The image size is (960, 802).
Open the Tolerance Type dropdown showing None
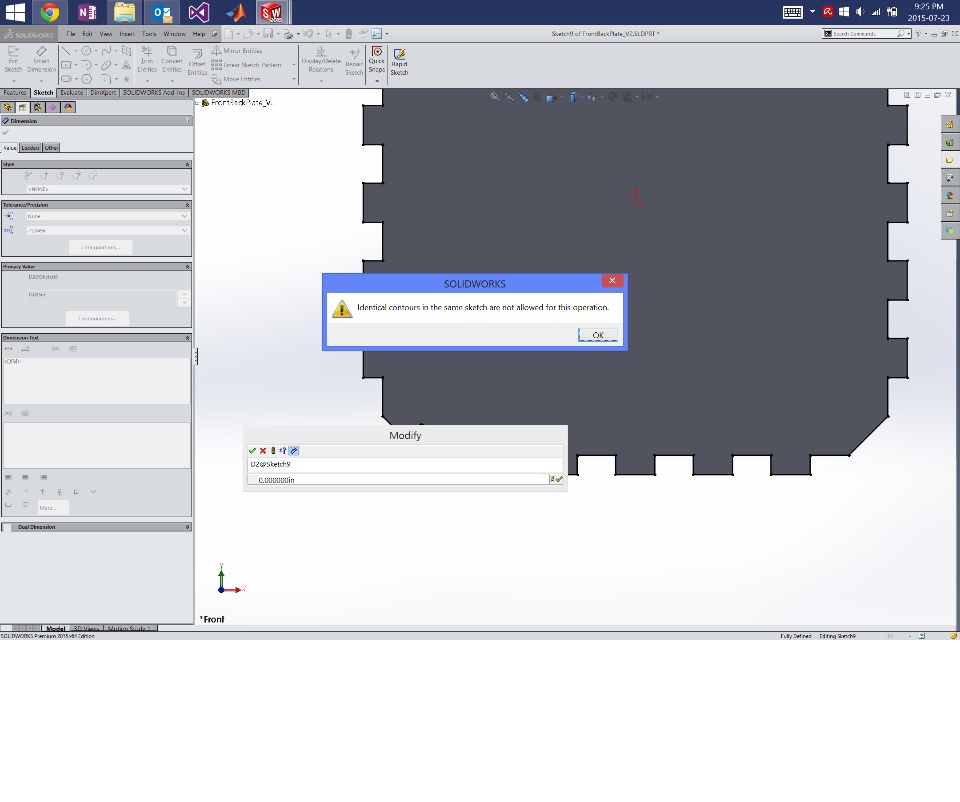tap(107, 216)
